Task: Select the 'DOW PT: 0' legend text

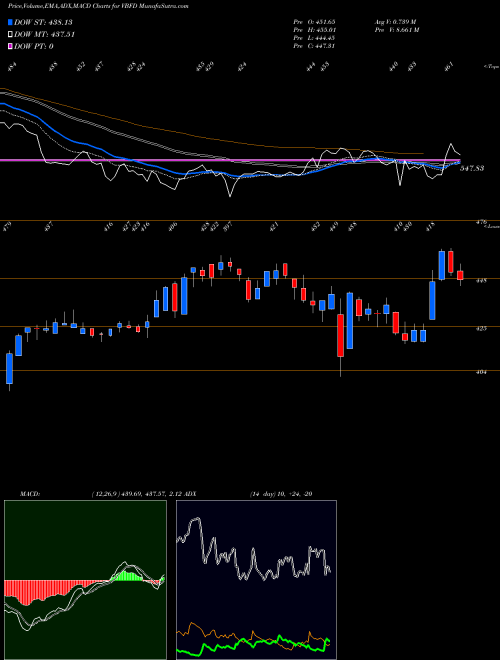Action: pos(34,46)
